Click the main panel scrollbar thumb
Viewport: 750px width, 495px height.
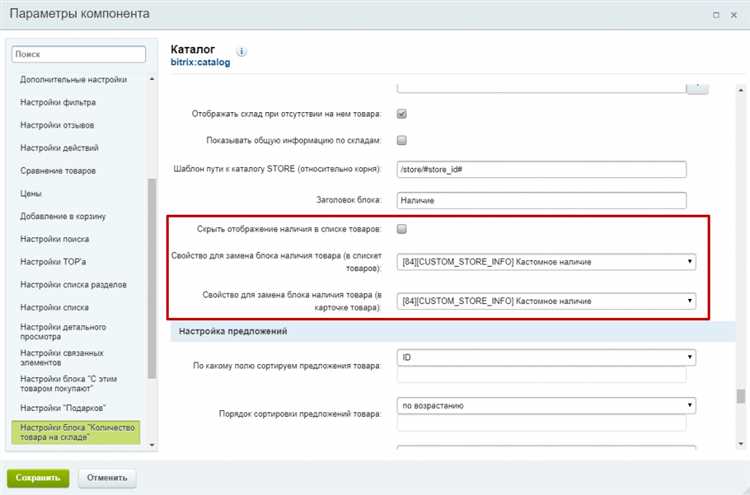point(740,396)
